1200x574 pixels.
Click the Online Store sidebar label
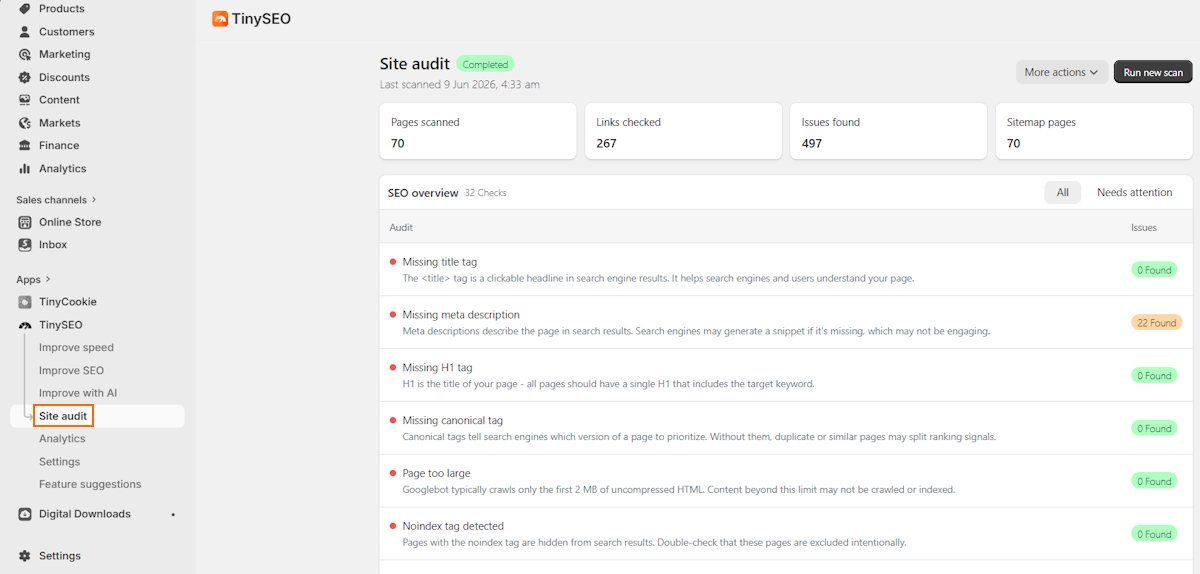(70, 222)
